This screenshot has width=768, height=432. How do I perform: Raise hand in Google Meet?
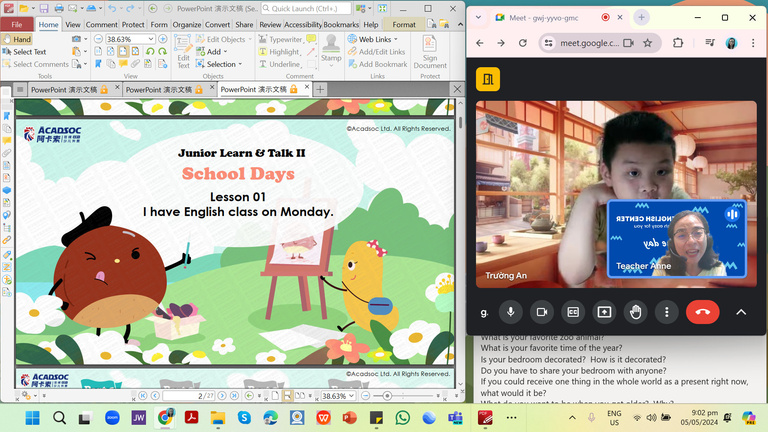(635, 312)
